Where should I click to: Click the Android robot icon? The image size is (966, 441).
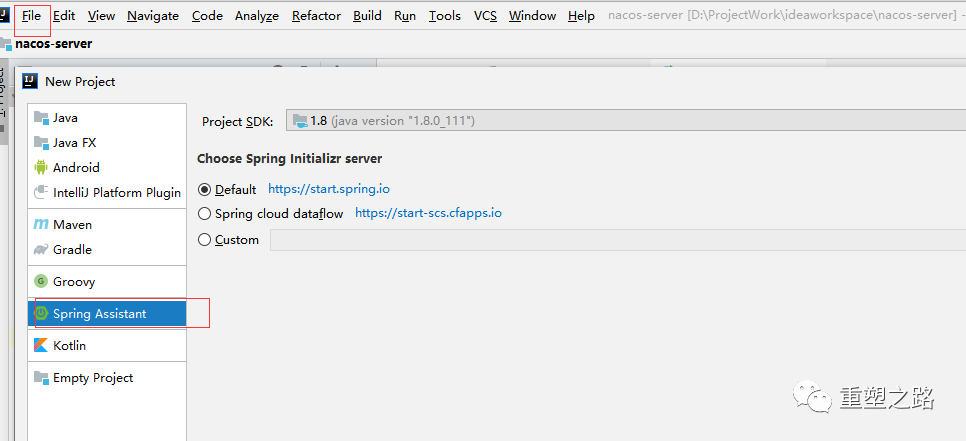(41, 167)
